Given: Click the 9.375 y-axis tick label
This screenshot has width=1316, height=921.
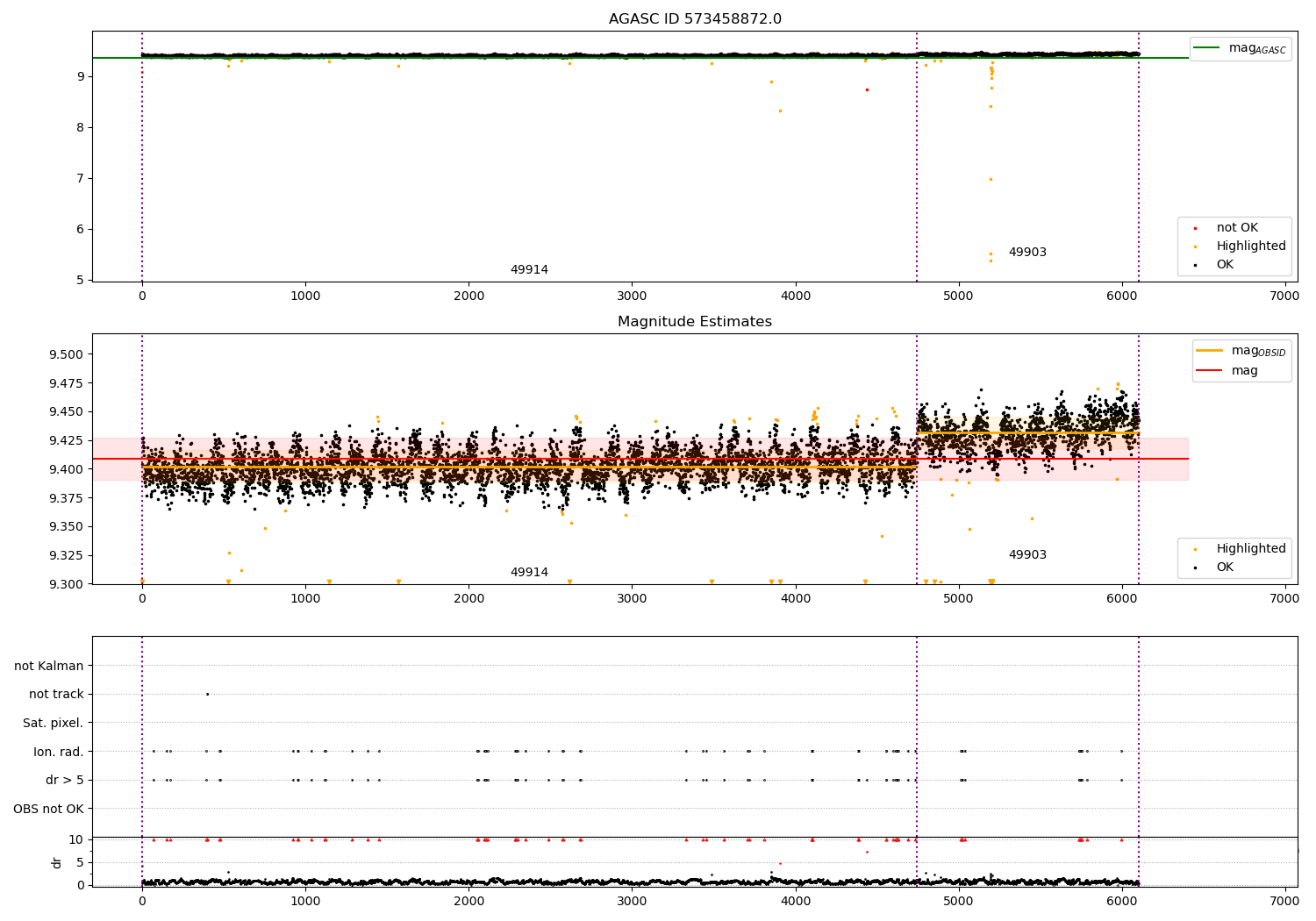Looking at the screenshot, I should (67, 498).
